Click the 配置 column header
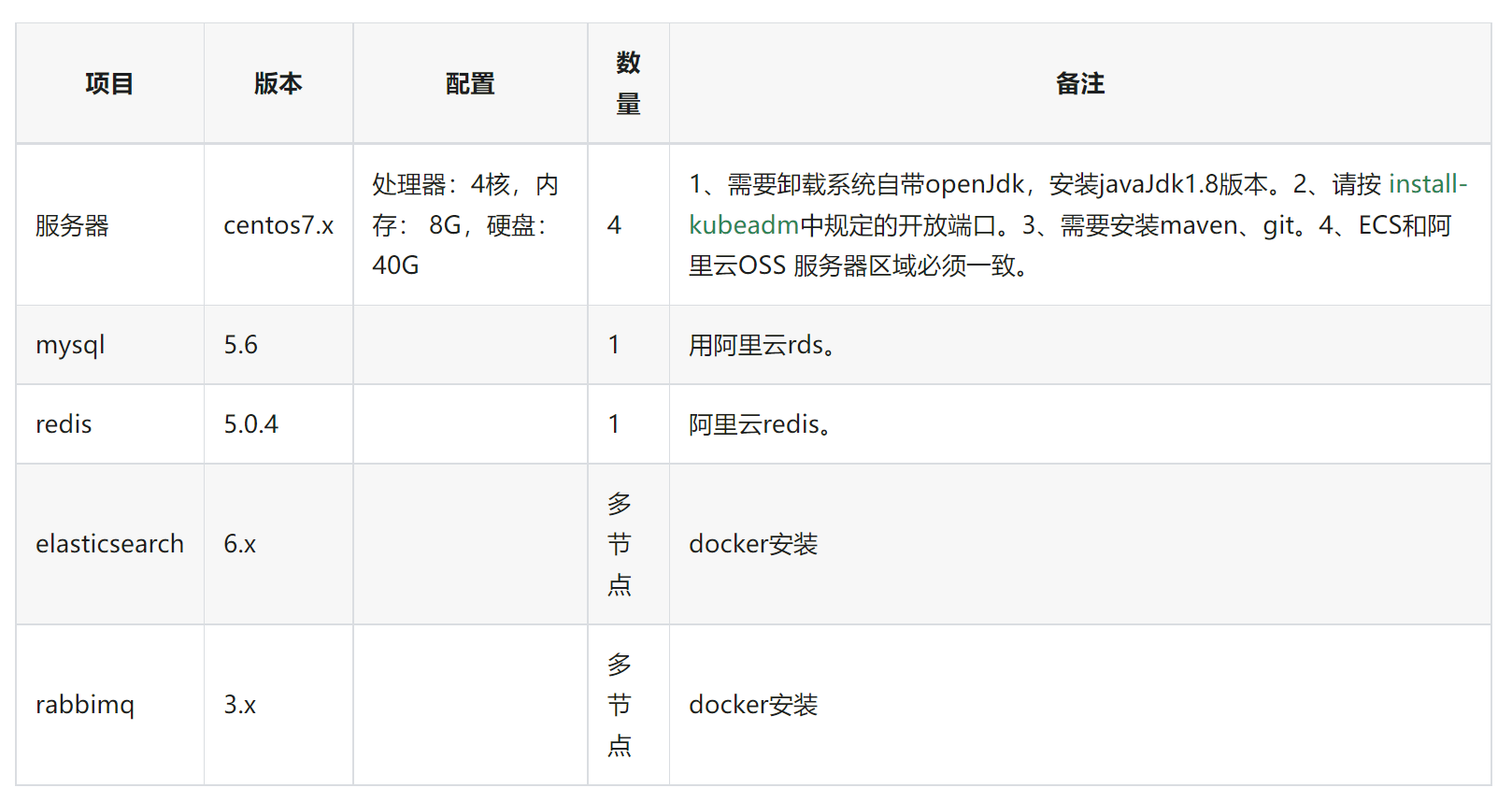 [470, 84]
